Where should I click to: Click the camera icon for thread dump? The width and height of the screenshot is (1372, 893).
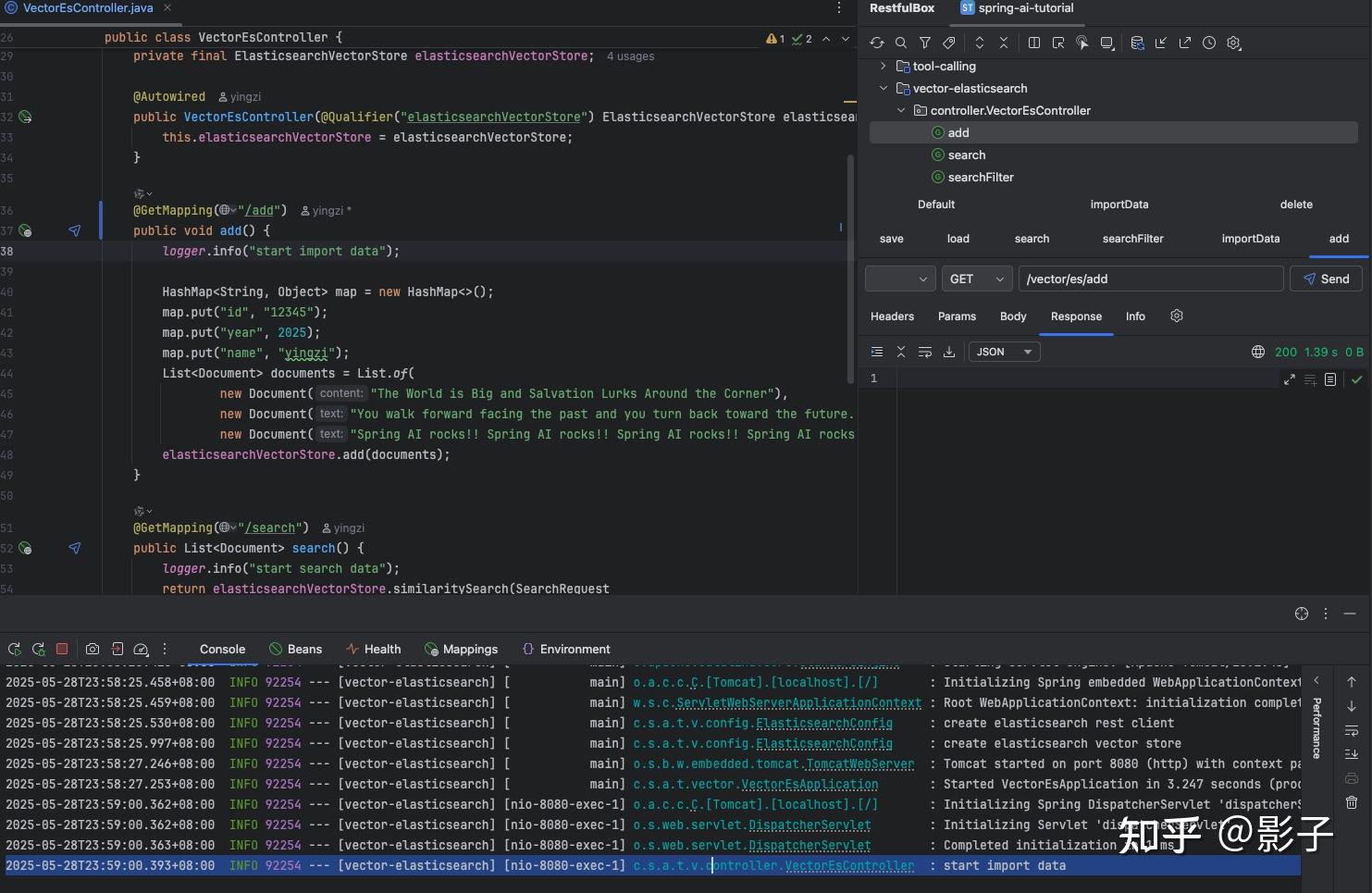(x=93, y=649)
